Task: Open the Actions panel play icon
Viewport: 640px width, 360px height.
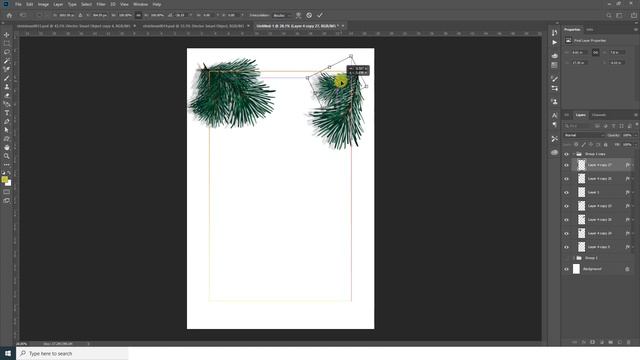Action: [554, 42]
